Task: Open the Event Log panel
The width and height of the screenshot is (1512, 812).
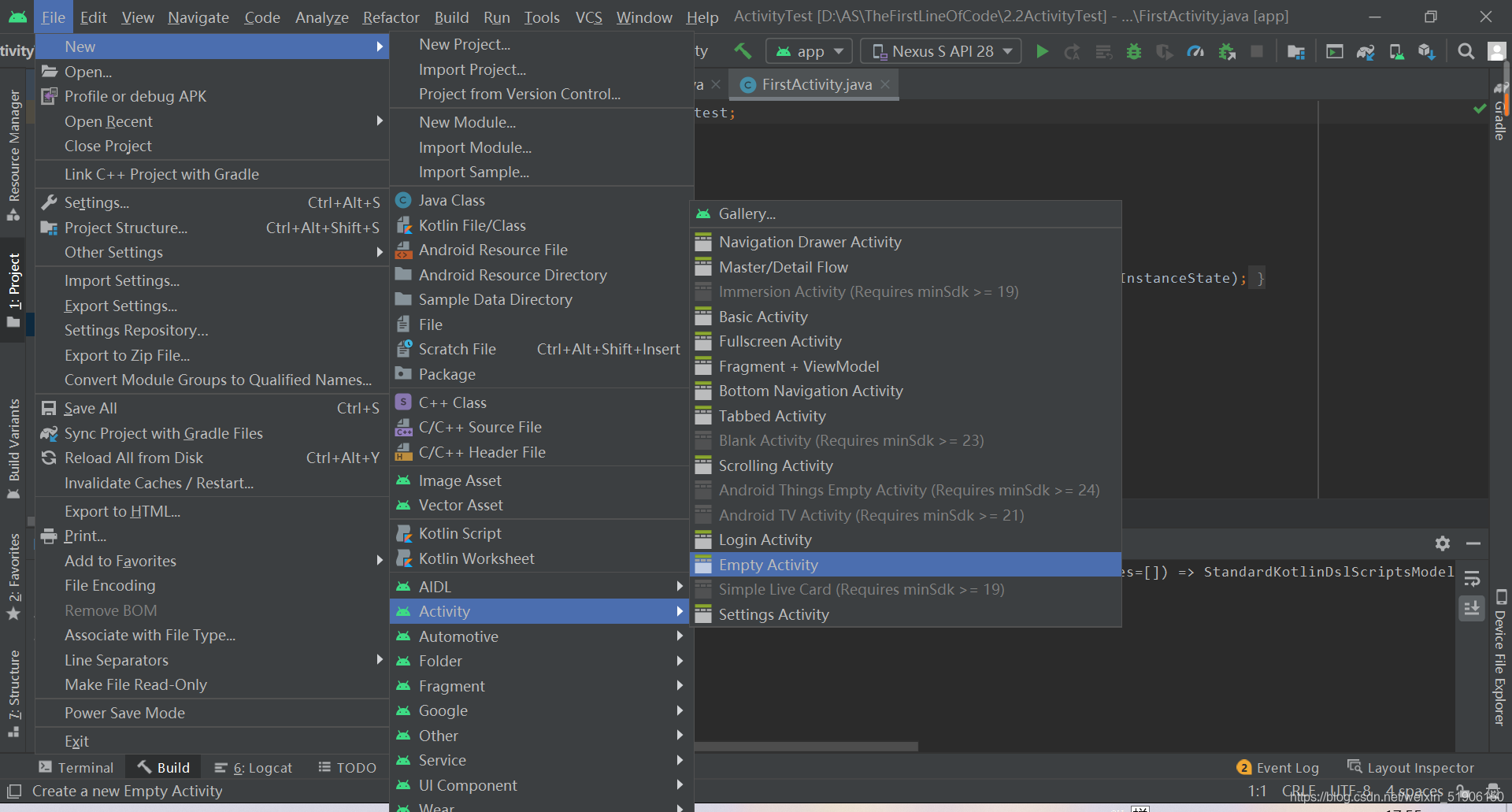Action: tap(1277, 767)
